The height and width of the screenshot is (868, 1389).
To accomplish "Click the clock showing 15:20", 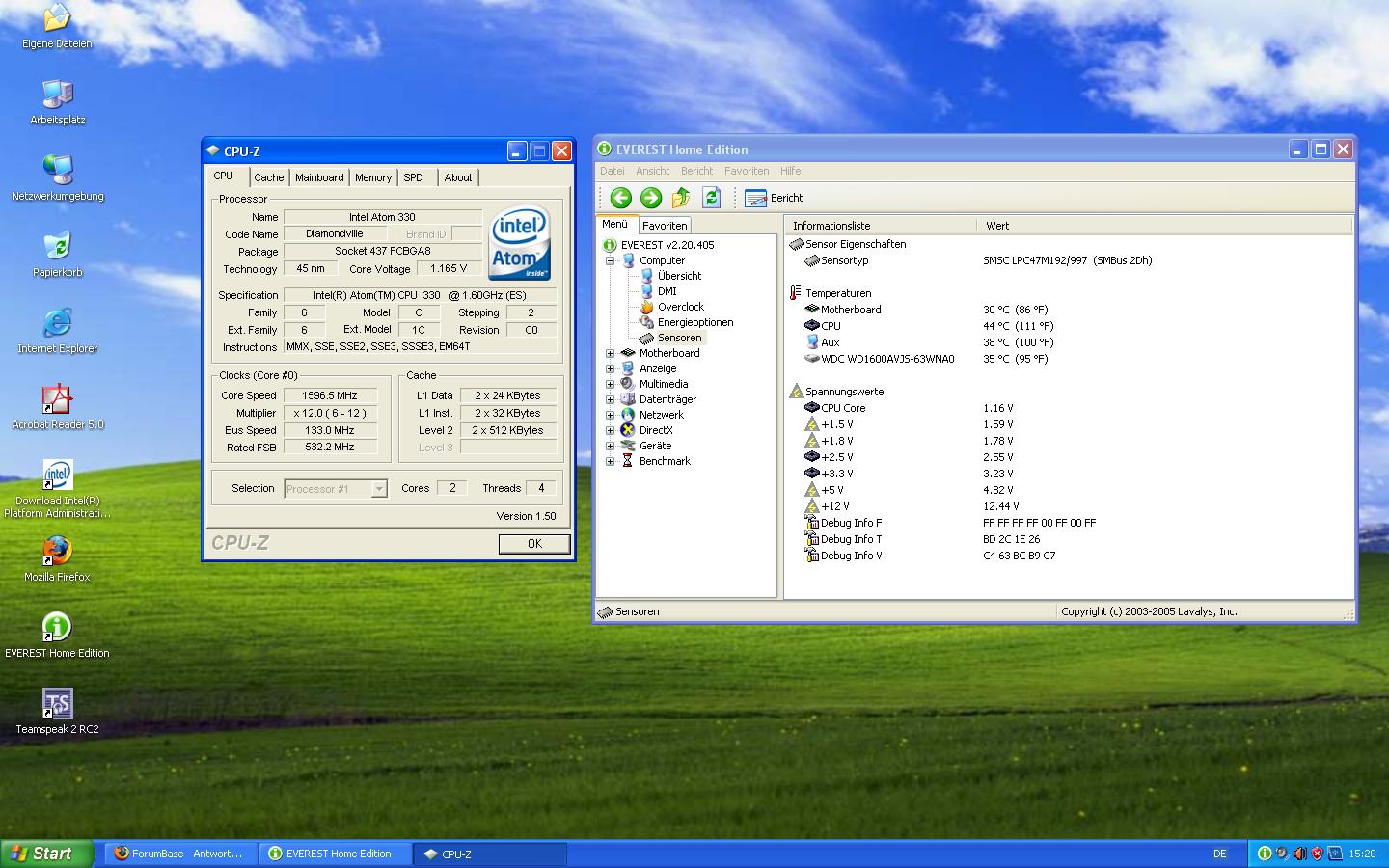I will point(1362,854).
